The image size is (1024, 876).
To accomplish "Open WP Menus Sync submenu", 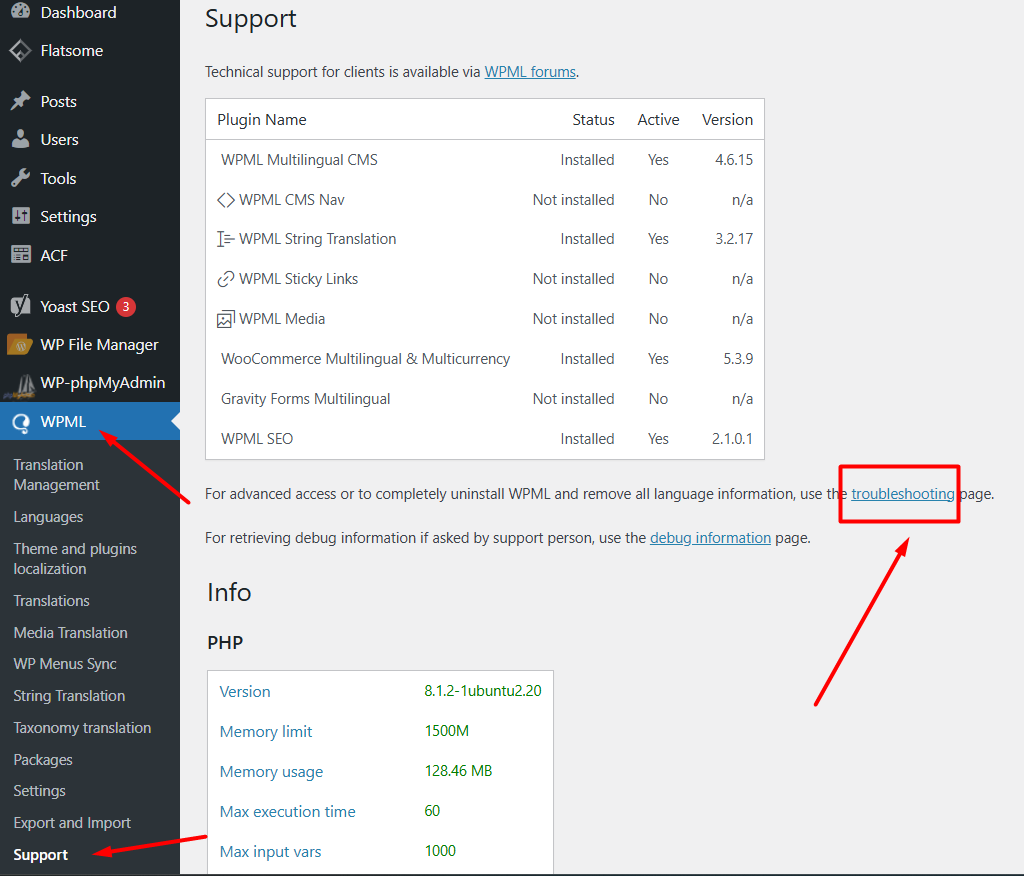I will [x=65, y=664].
